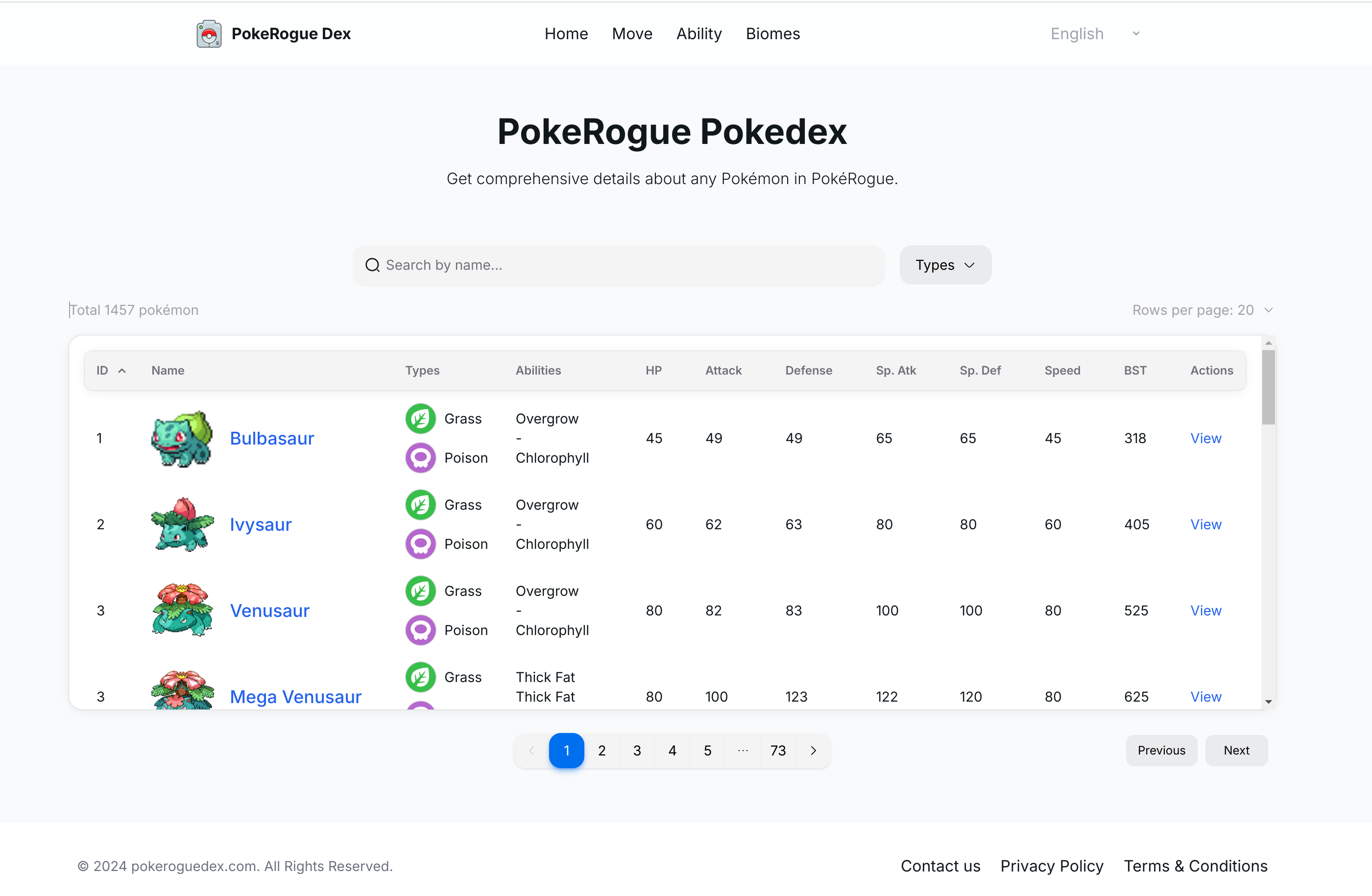Click the pagination ellipsis to jump pages

743,750
